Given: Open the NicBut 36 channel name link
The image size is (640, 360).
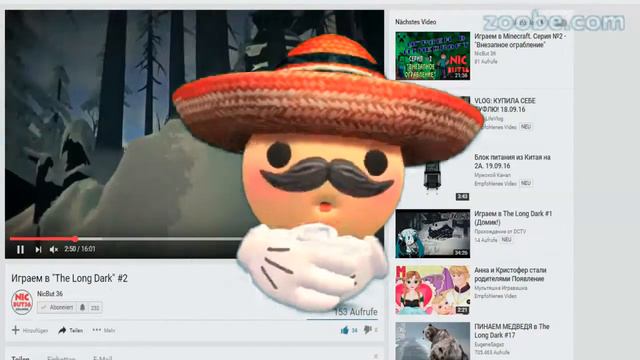Looking at the screenshot, I should tap(50, 293).
